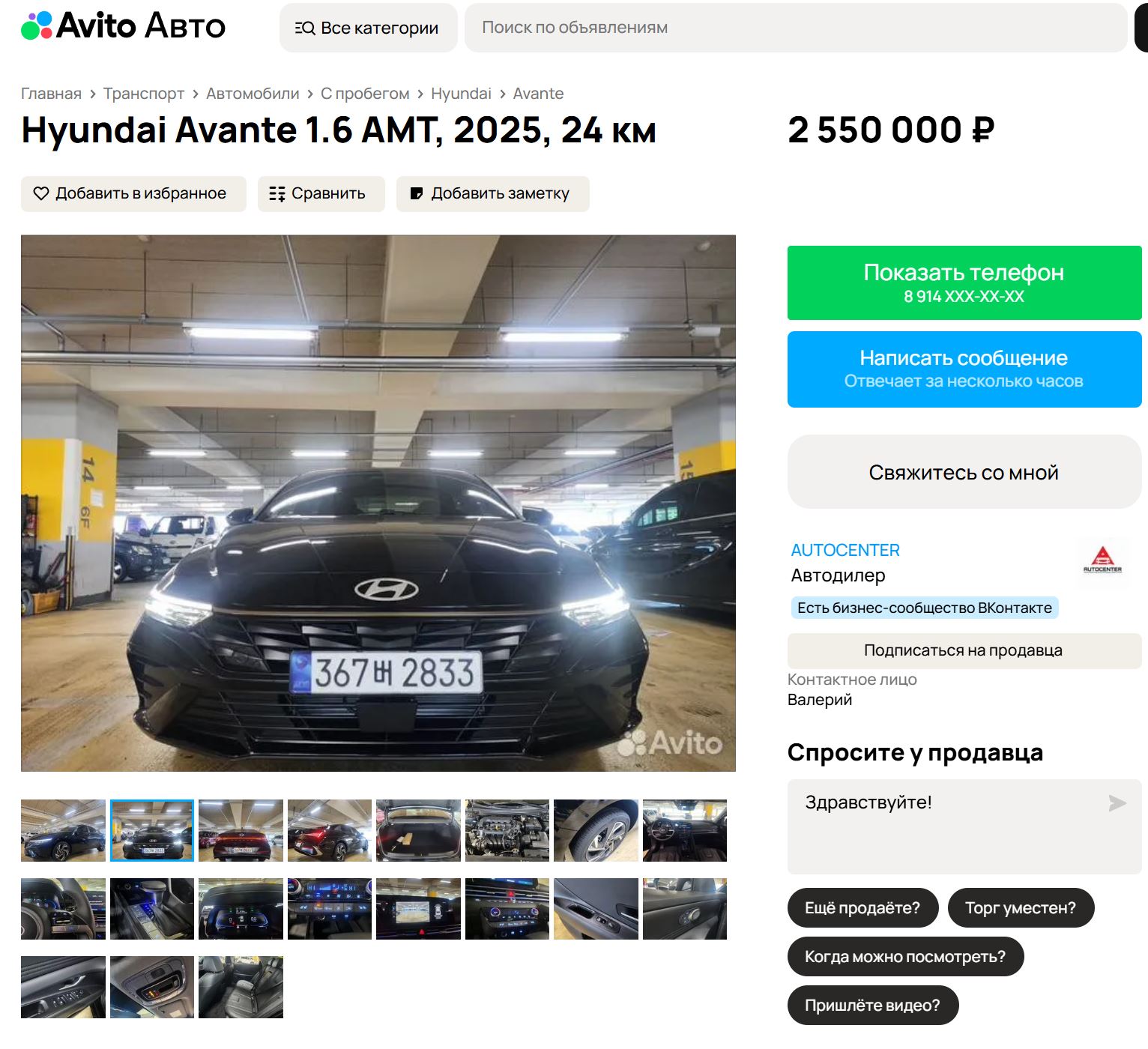
Task: Click the heart icon for favorites
Action: [41, 193]
